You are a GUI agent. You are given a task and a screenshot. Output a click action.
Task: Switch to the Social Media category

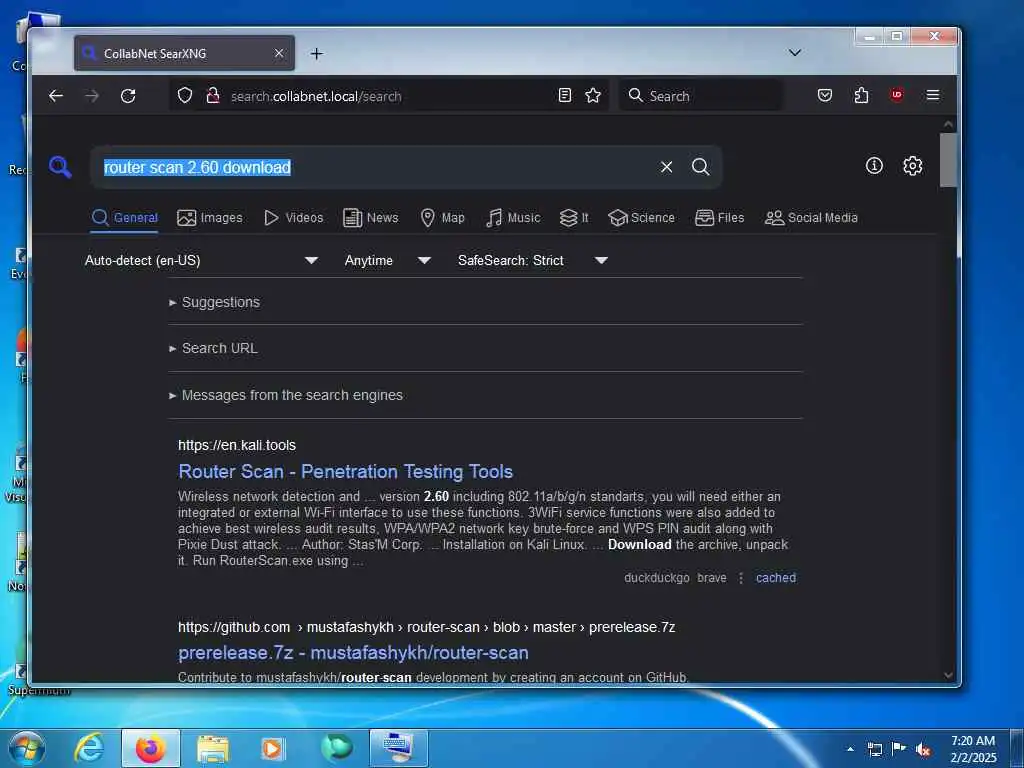pyautogui.click(x=811, y=217)
